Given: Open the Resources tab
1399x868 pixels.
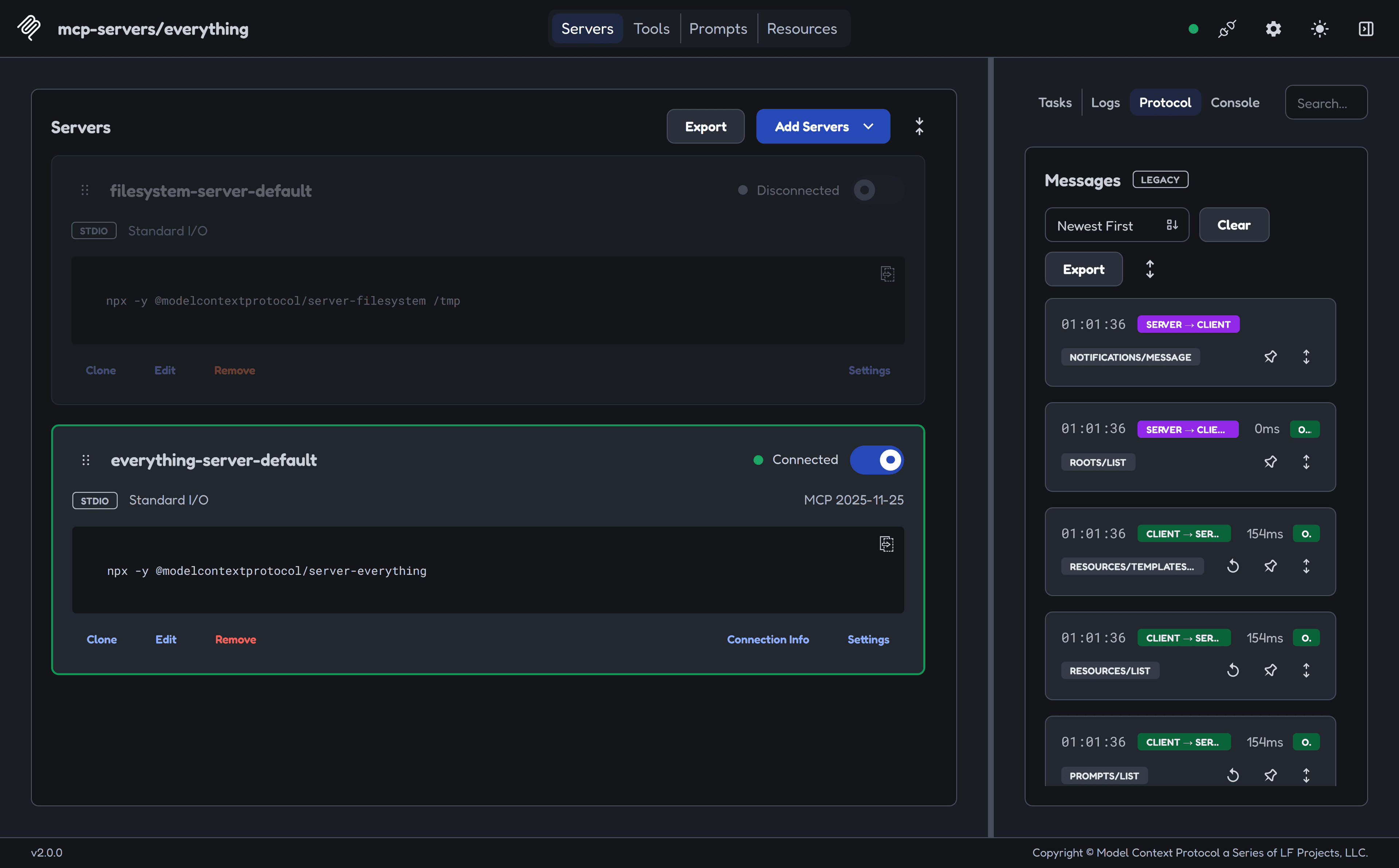Looking at the screenshot, I should point(802,29).
